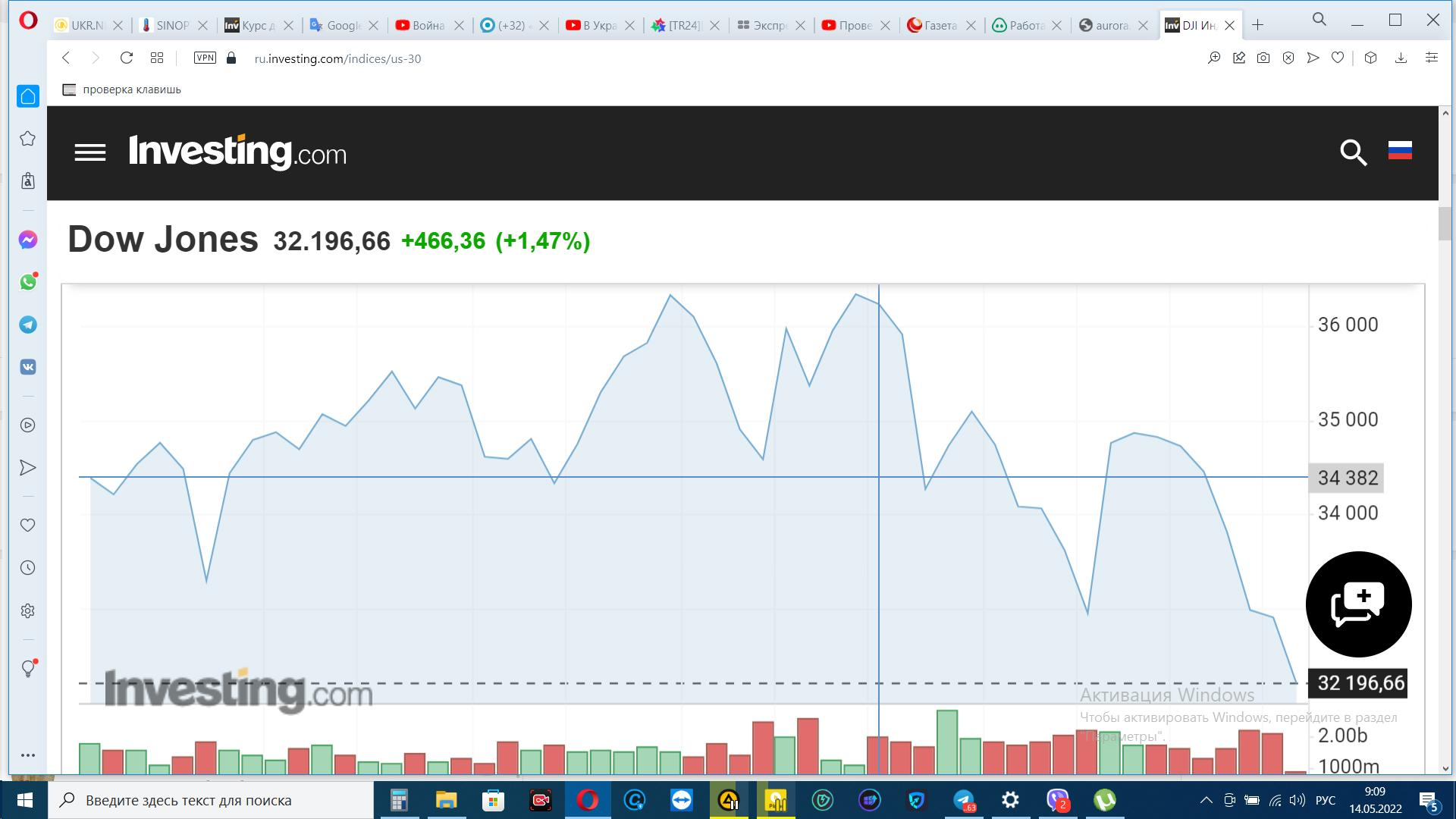Open Bookmarks star in Opera sidebar
The image size is (1456, 819).
pos(28,139)
